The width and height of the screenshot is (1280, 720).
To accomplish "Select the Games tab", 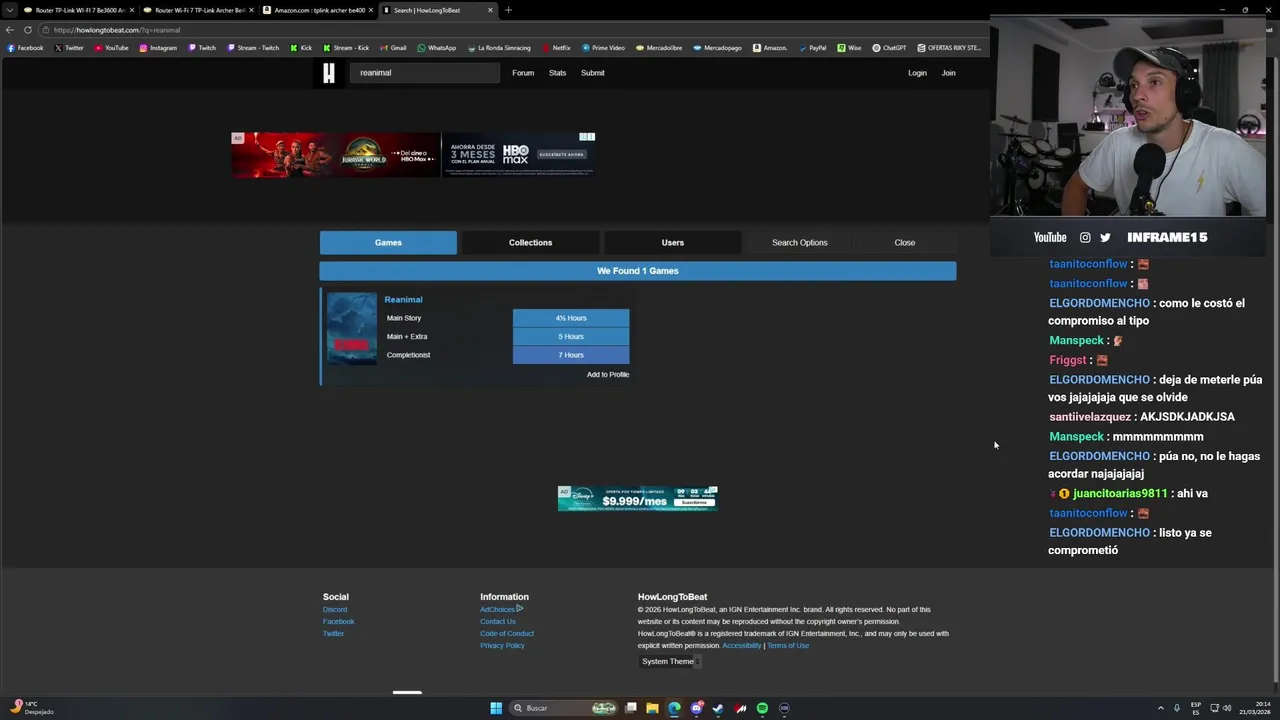I will (388, 243).
